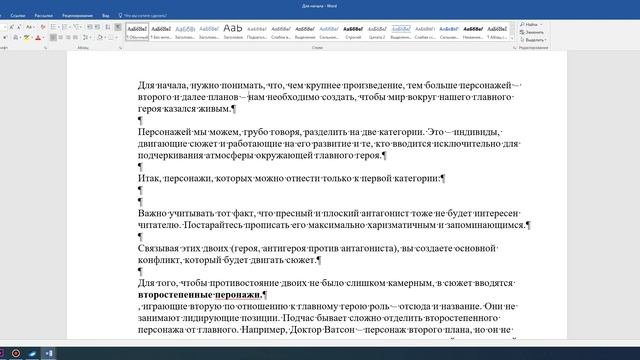Apply the Обычный style
640x360 pixels.
point(137,32)
